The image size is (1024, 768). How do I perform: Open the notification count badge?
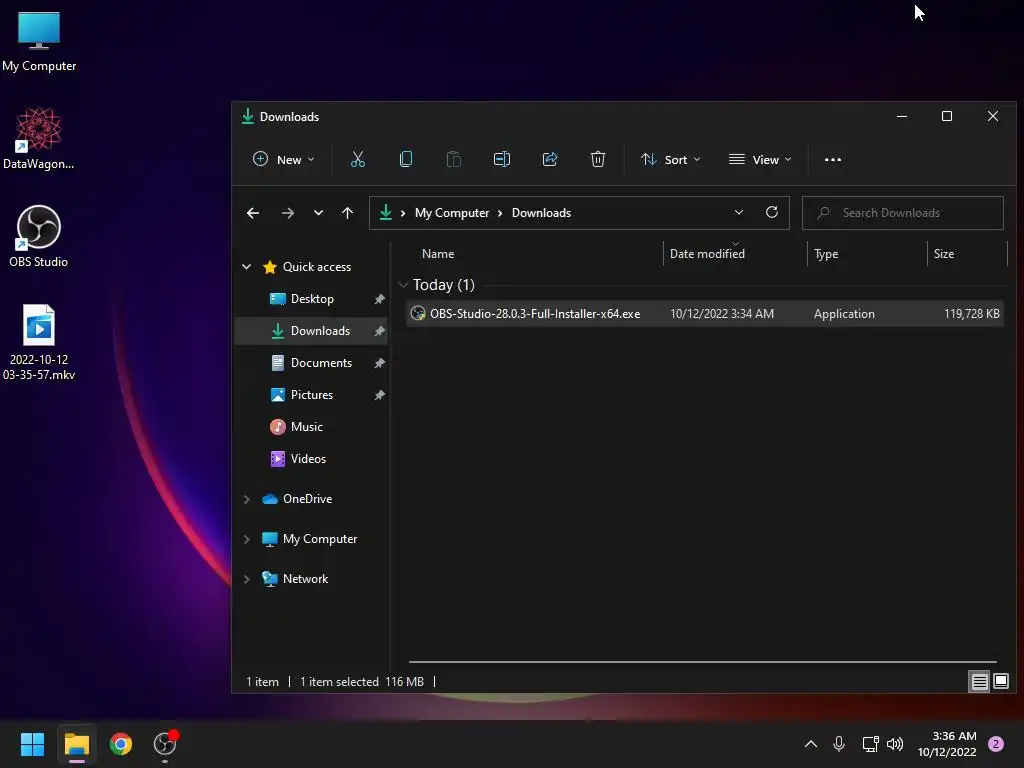(x=996, y=744)
